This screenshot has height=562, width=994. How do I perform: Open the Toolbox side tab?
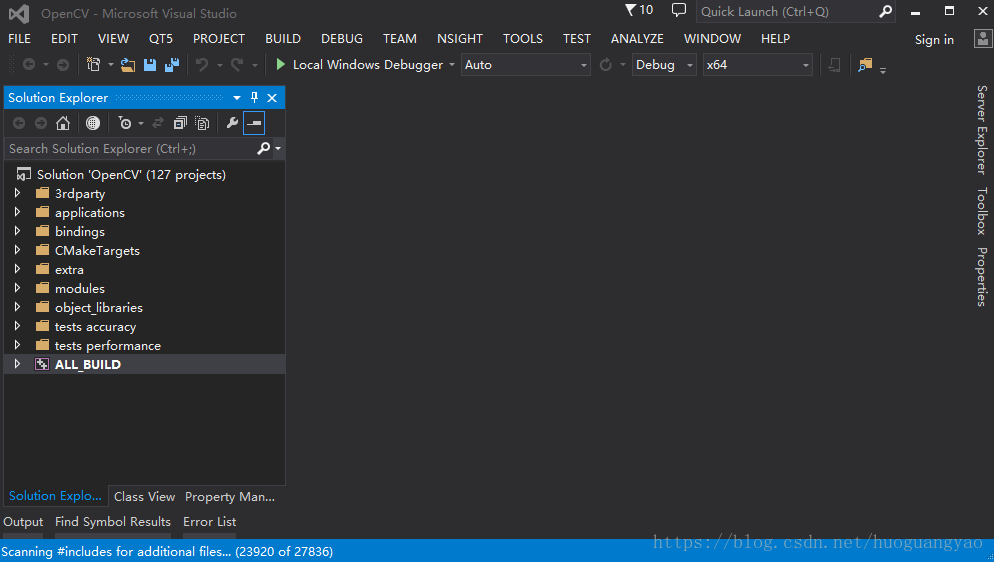(x=981, y=211)
